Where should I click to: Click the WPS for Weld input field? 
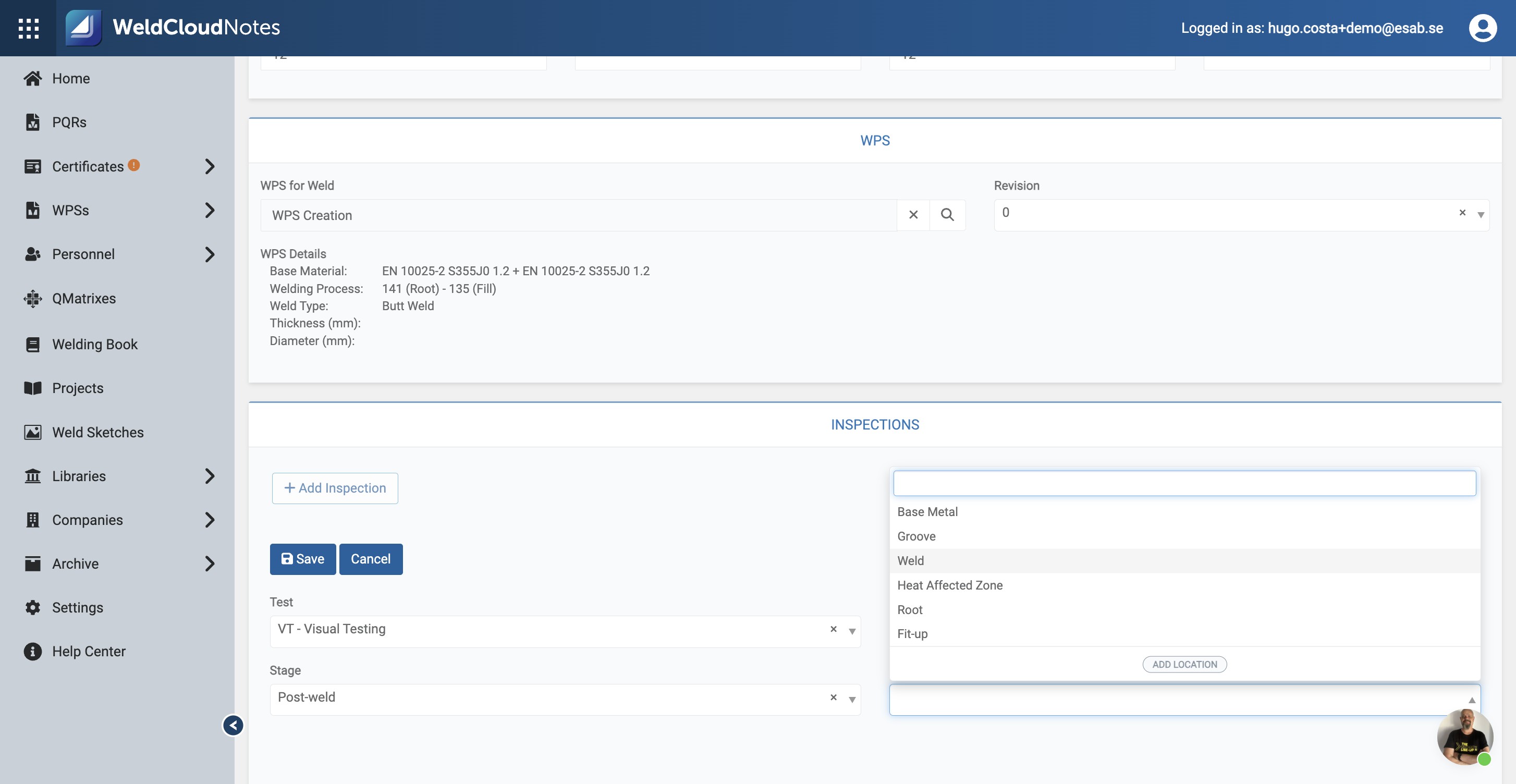(x=579, y=215)
